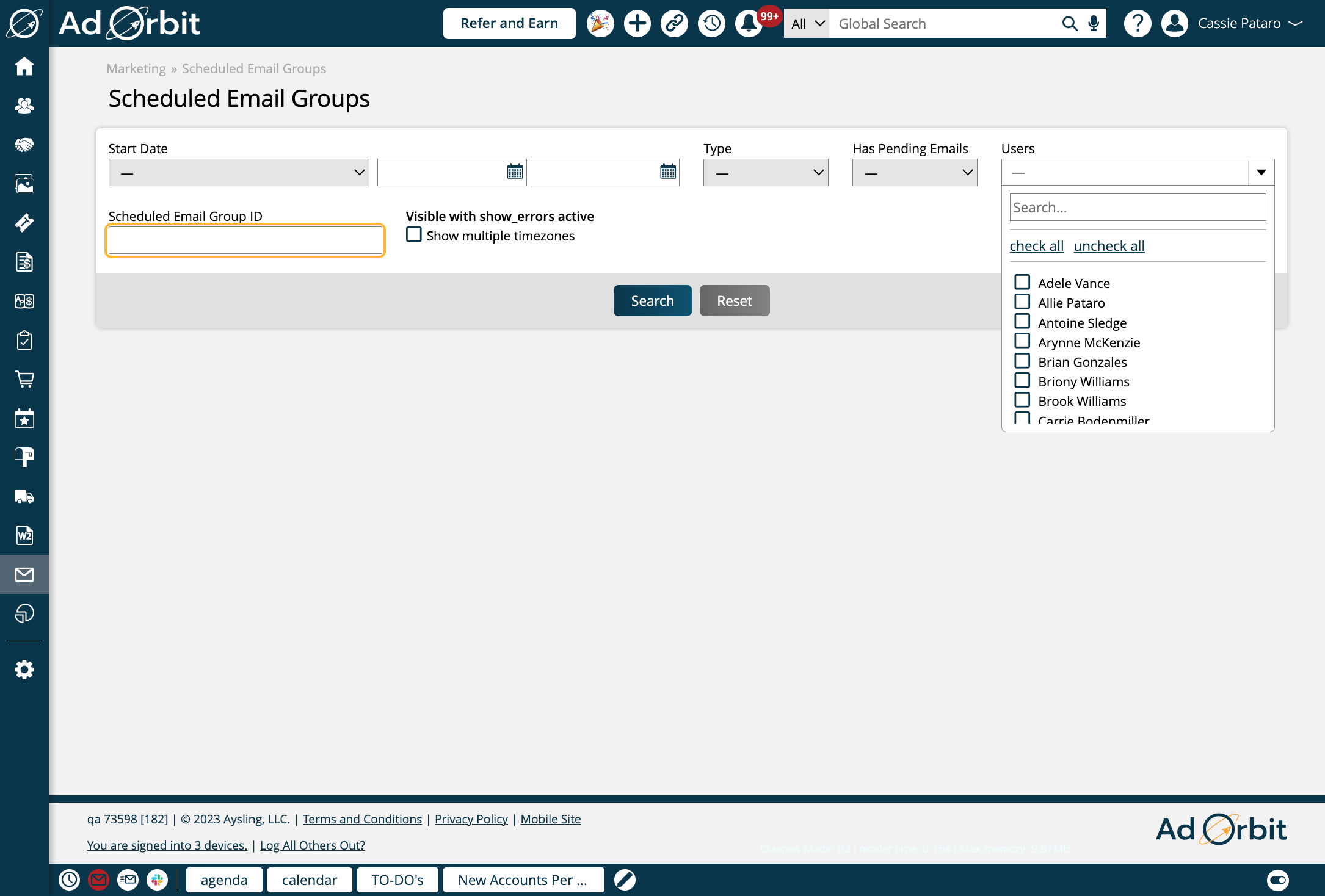1325x896 pixels.
Task: Open notifications bell with 99+ badge
Action: (x=749, y=24)
